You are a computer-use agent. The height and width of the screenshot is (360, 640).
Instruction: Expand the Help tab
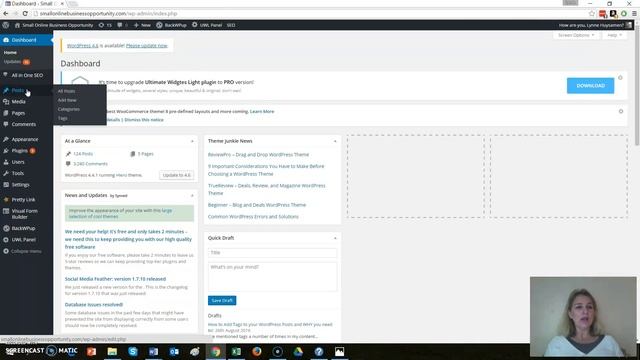(614, 35)
